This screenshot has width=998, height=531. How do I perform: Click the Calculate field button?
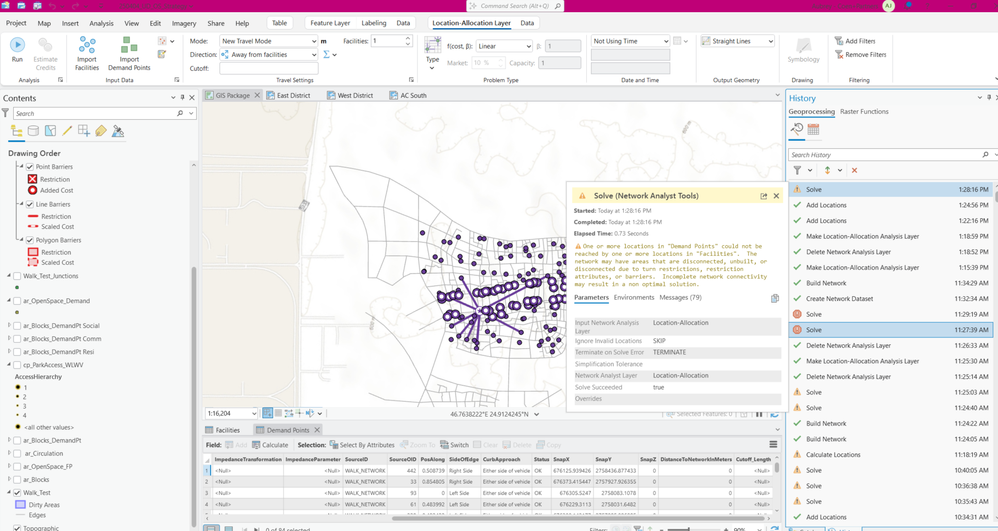tap(270, 445)
